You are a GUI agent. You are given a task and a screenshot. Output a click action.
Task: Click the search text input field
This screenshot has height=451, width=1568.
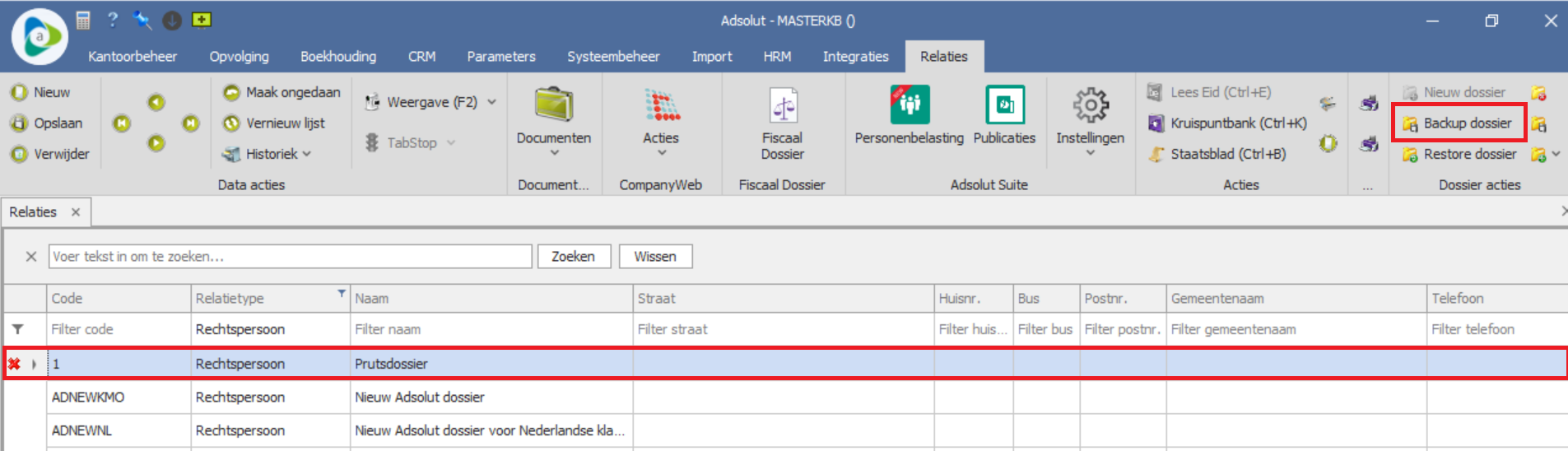[290, 257]
